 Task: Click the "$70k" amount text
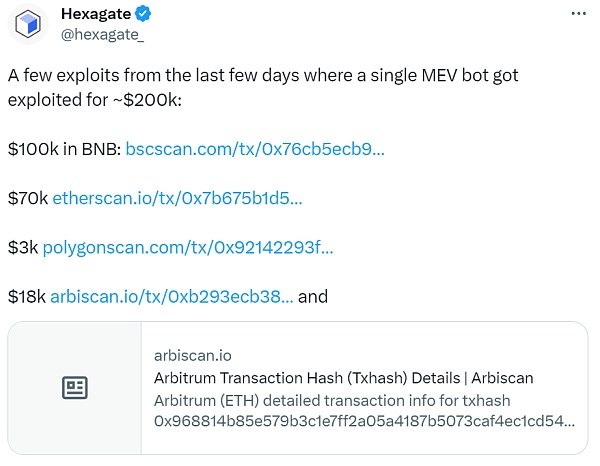[28, 198]
